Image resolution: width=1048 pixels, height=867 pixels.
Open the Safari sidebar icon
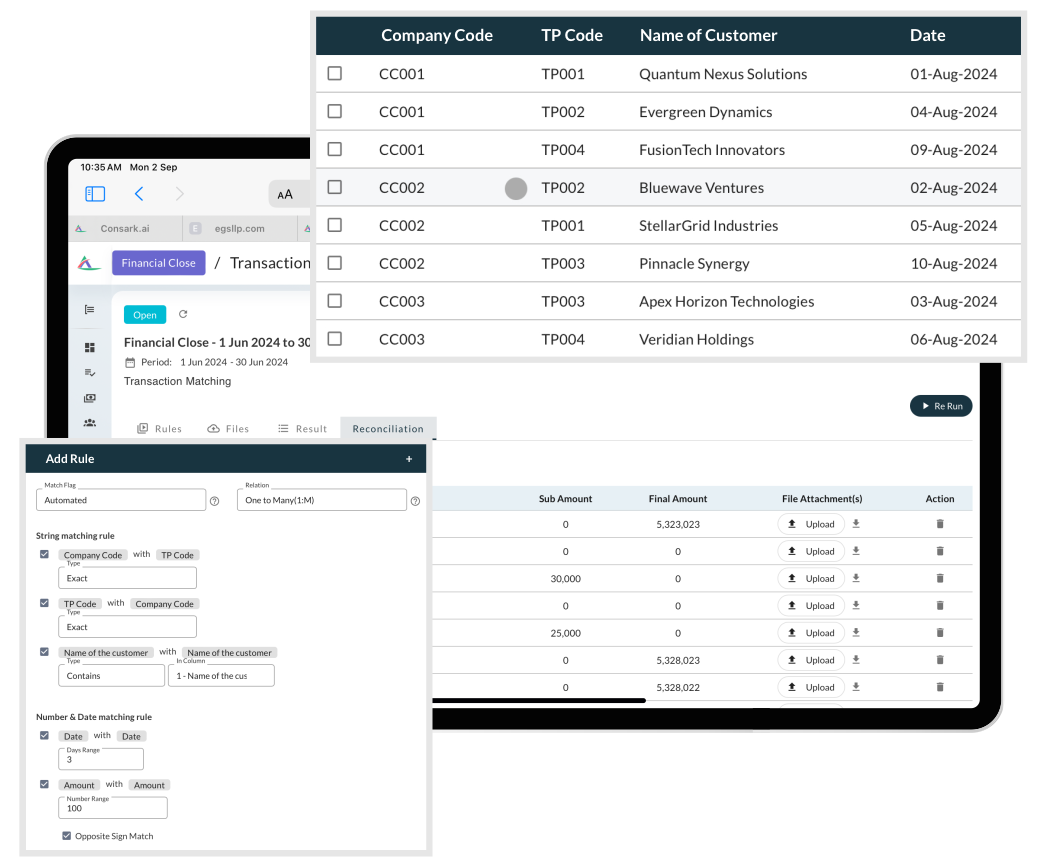pyautogui.click(x=94, y=193)
